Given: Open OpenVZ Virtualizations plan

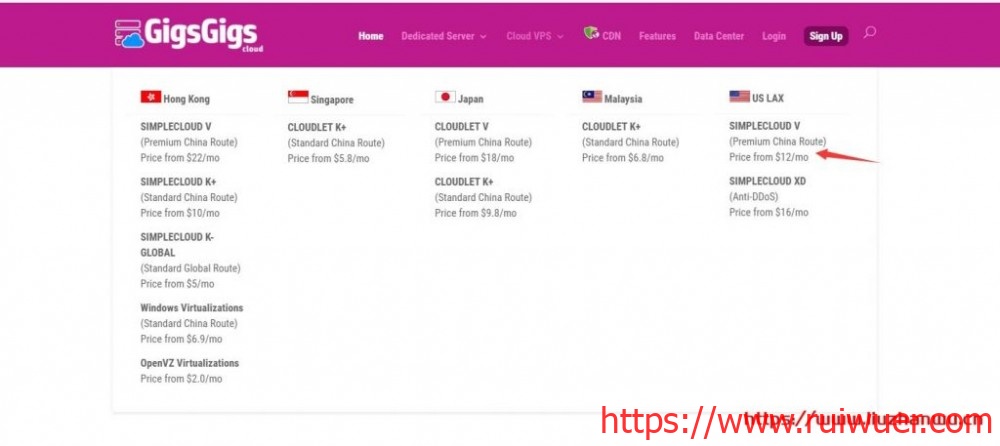Looking at the screenshot, I should [x=189, y=363].
